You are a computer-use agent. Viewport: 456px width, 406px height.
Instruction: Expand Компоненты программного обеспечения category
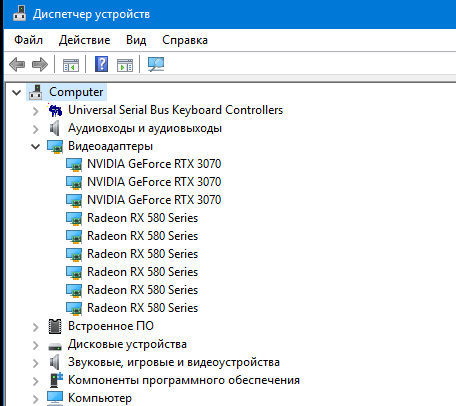coord(36,381)
